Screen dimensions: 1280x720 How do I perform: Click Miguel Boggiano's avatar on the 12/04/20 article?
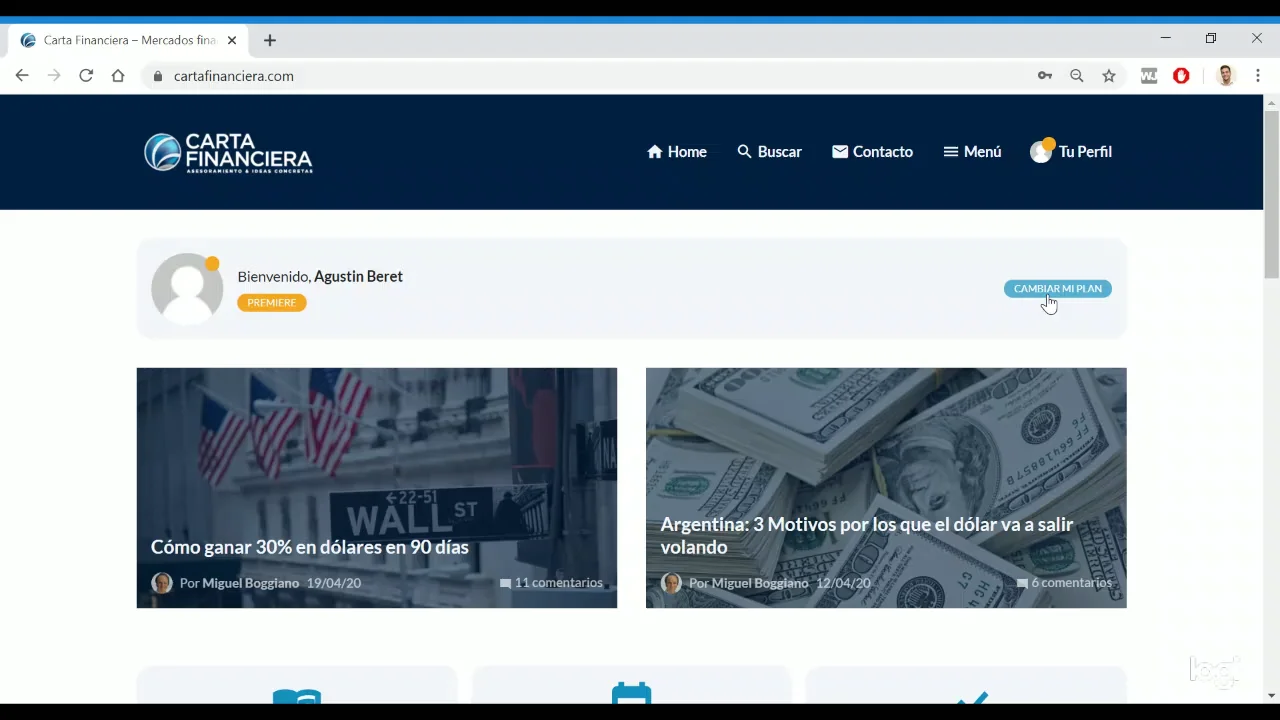(x=672, y=583)
